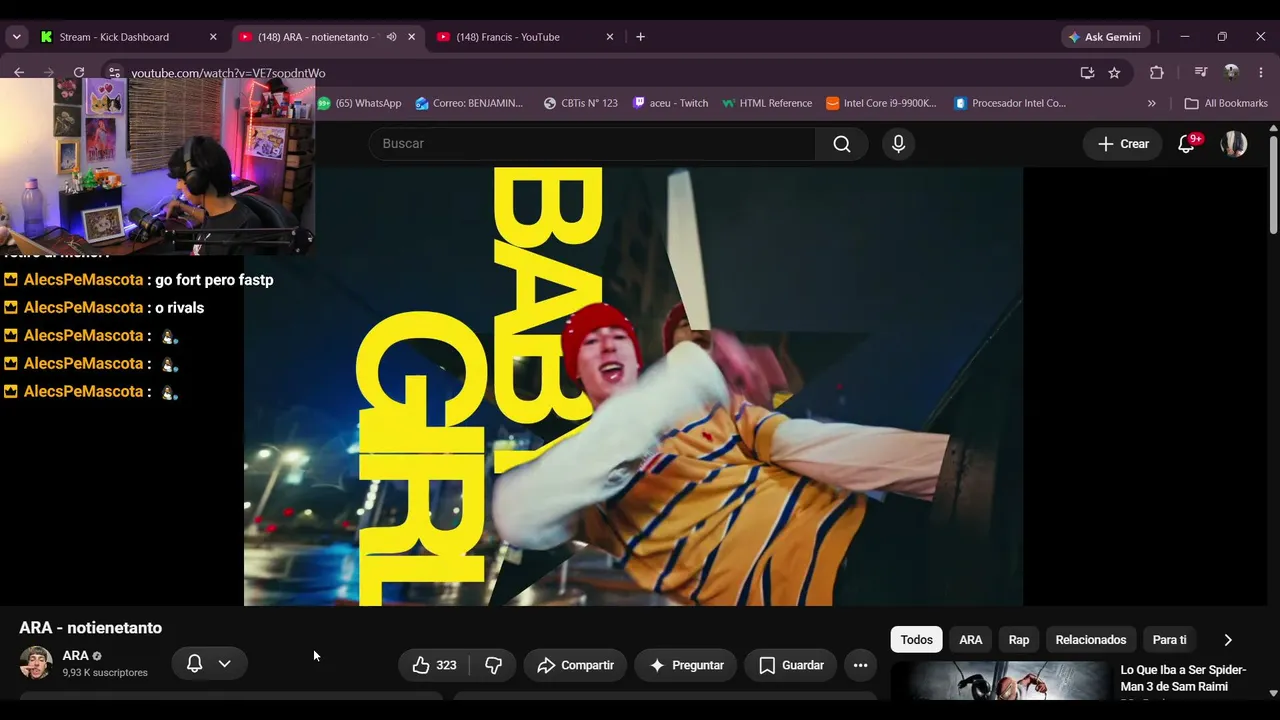The width and height of the screenshot is (1280, 720).
Task: Click the video title "ARA - notienetanto"
Action: tap(90, 628)
